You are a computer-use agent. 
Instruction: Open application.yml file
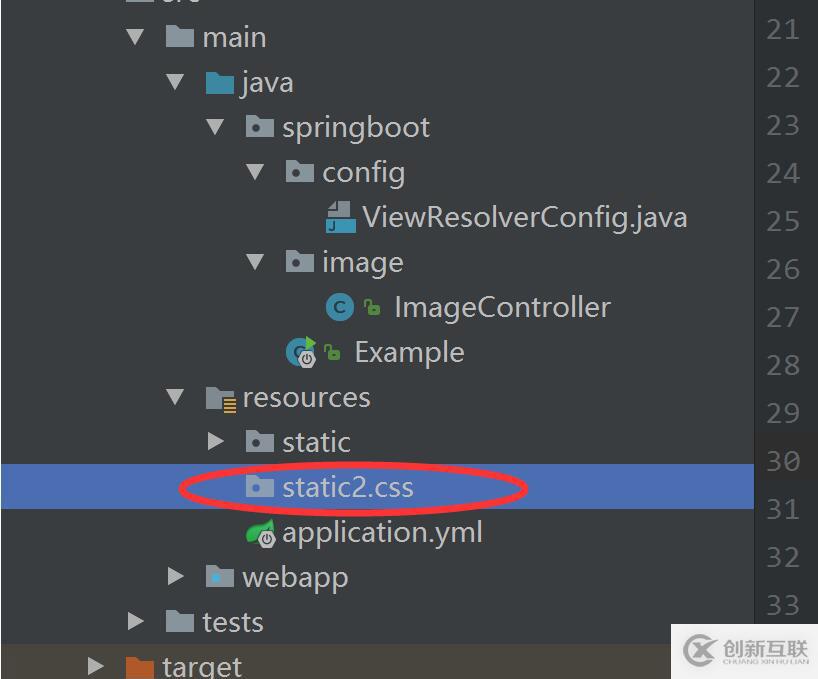pyautogui.click(x=382, y=532)
